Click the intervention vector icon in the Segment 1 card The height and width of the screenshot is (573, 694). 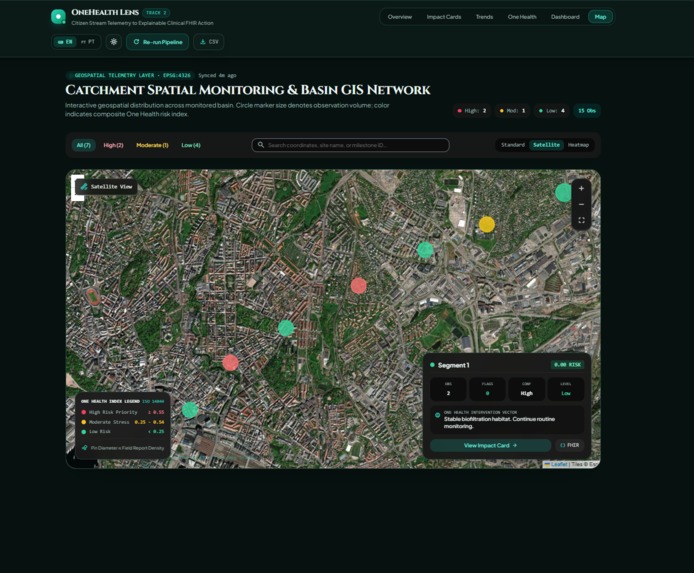(437, 415)
